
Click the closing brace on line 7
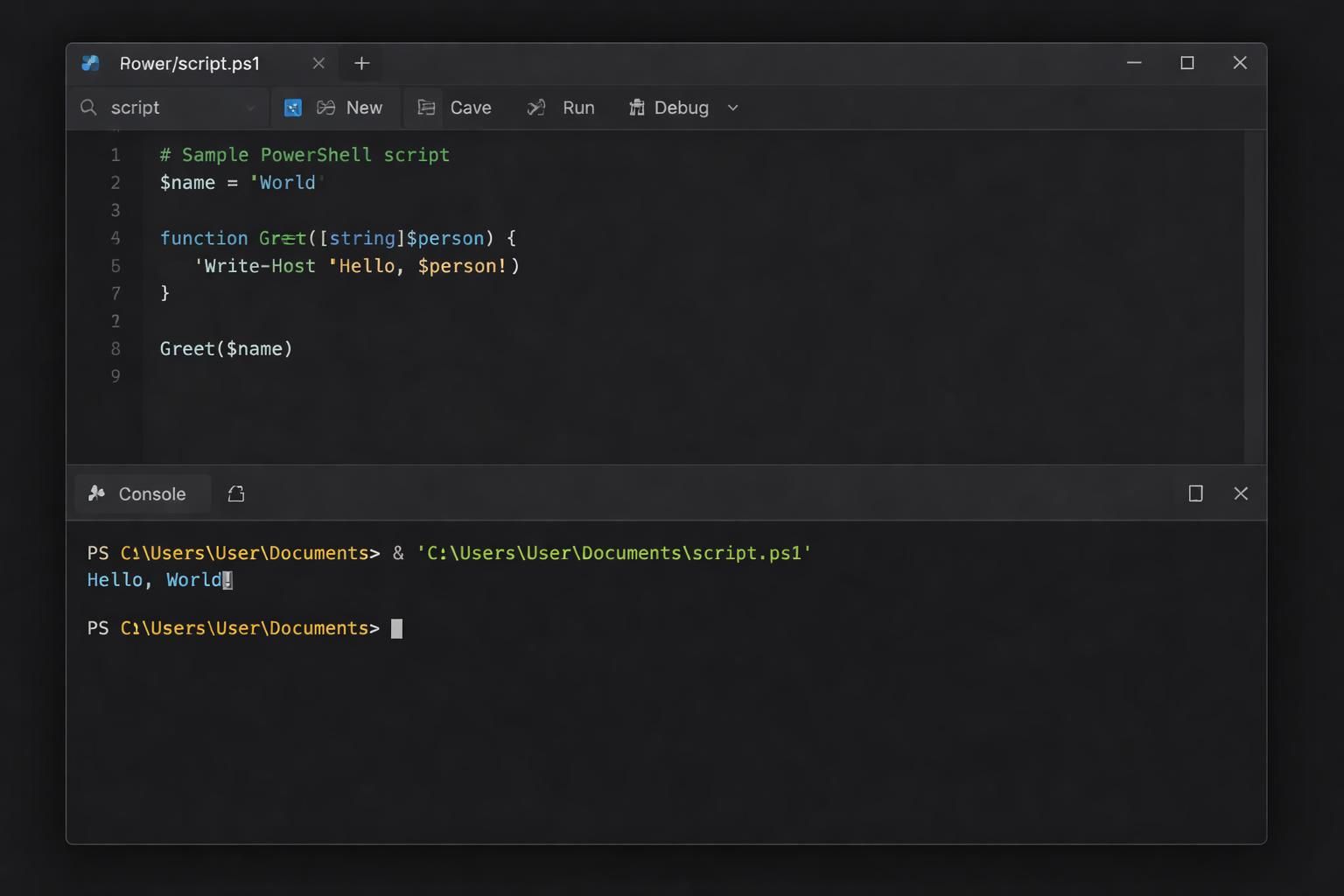click(164, 293)
